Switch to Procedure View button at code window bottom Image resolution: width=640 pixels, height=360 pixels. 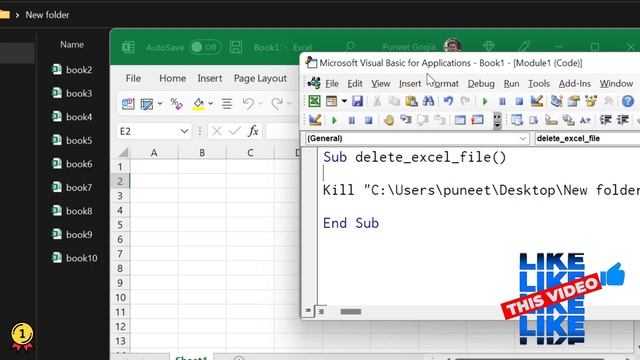[x=308, y=311]
